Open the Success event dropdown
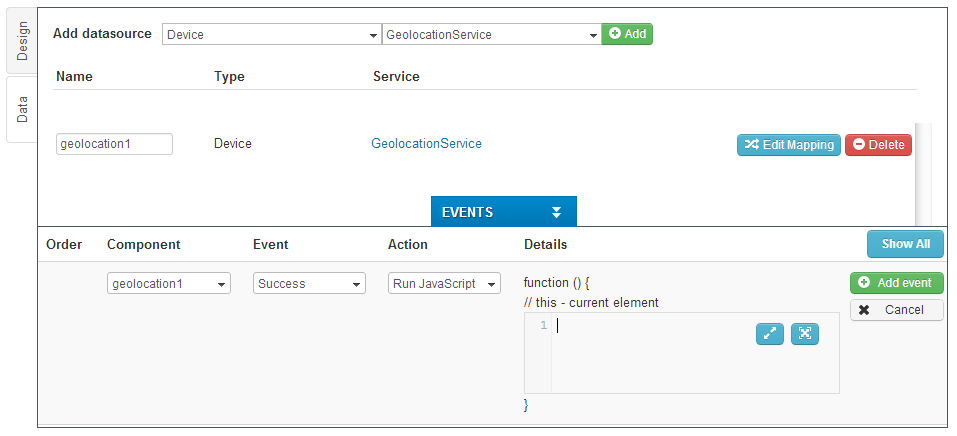 click(308, 284)
